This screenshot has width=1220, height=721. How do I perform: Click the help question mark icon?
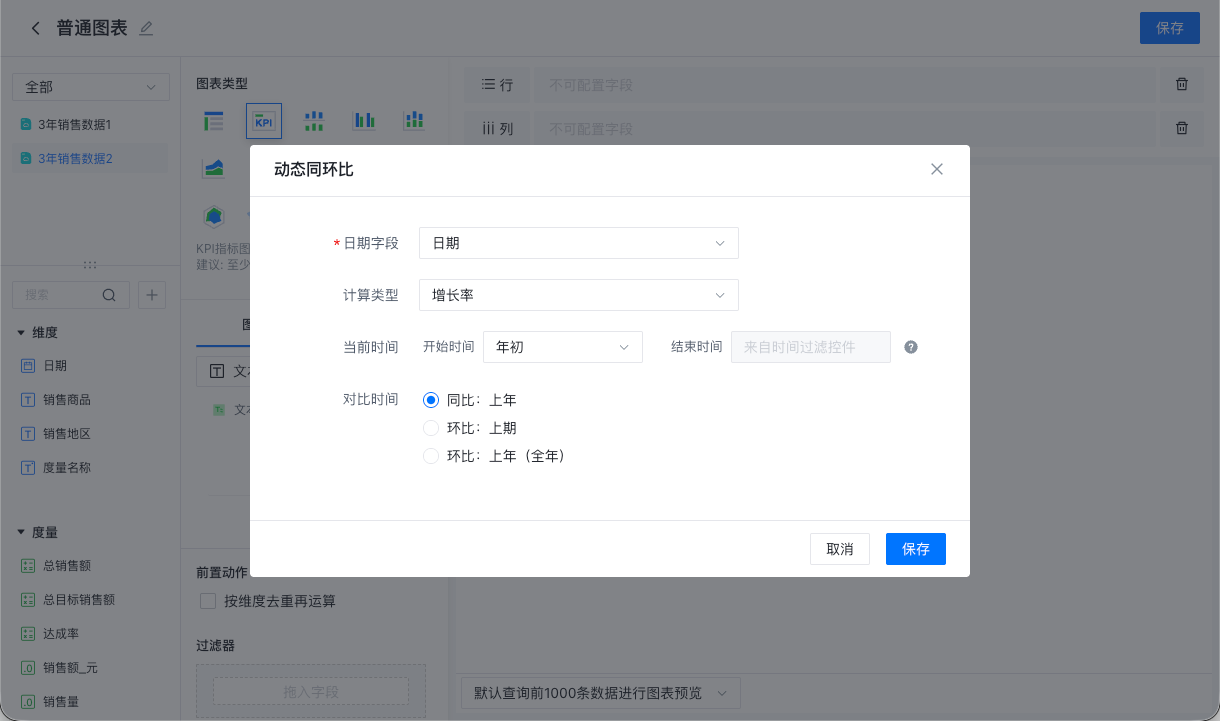pyautogui.click(x=911, y=347)
